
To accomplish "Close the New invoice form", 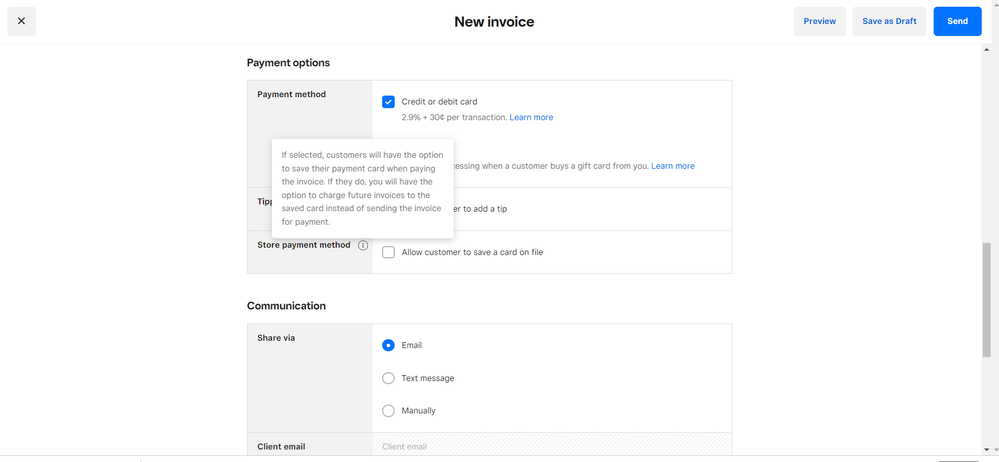I will 22,21.
